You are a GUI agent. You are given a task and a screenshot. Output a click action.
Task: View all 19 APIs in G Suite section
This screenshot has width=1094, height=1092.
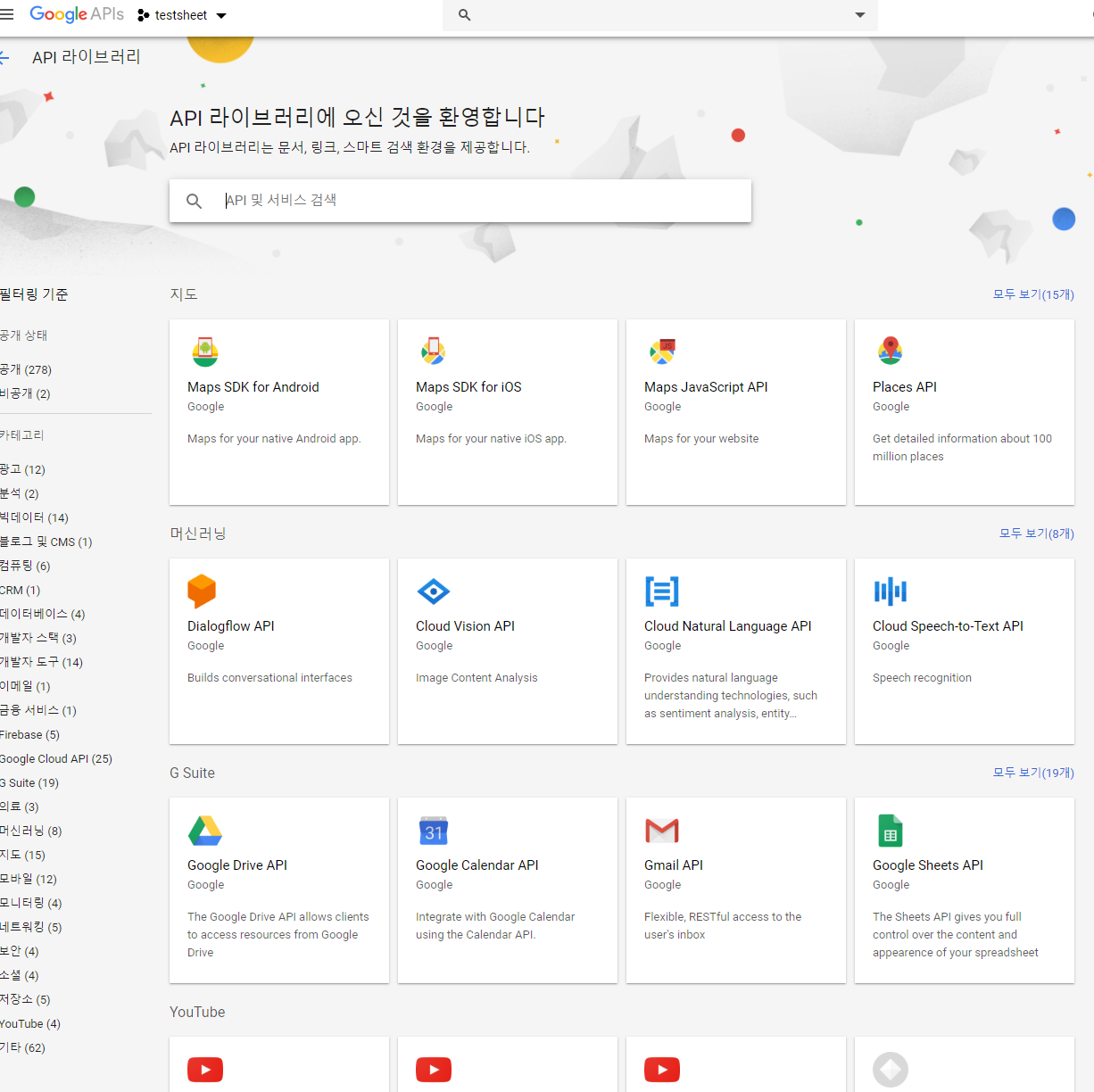point(1033,773)
